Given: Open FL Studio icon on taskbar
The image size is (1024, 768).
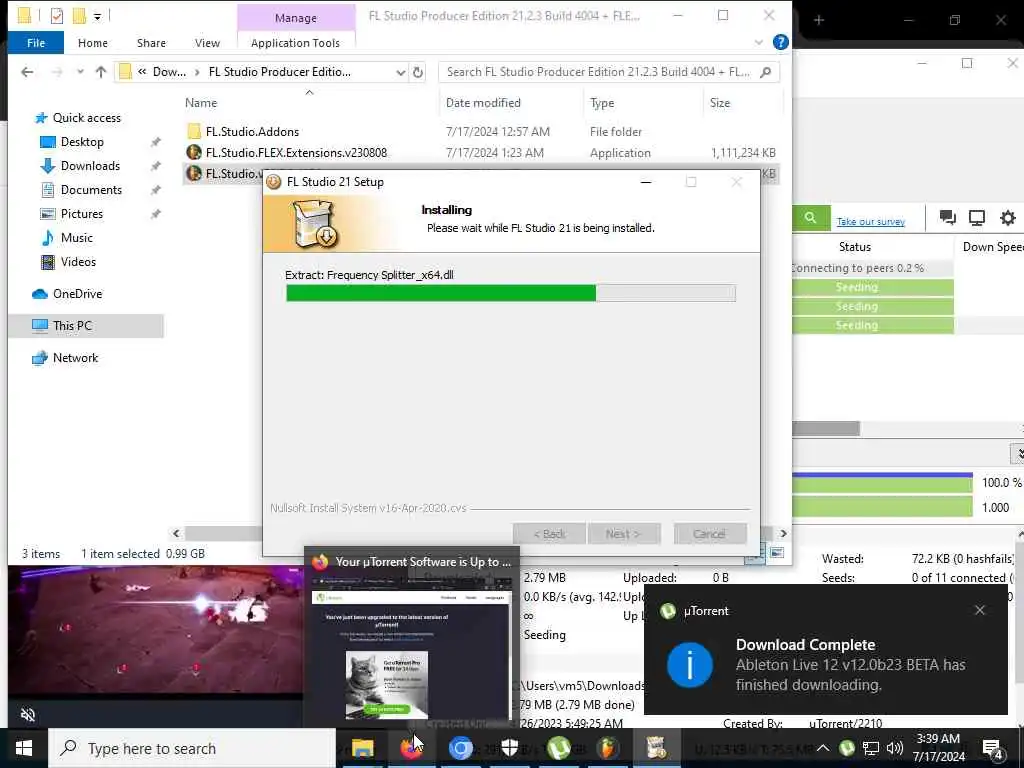Looking at the screenshot, I should point(607,748).
